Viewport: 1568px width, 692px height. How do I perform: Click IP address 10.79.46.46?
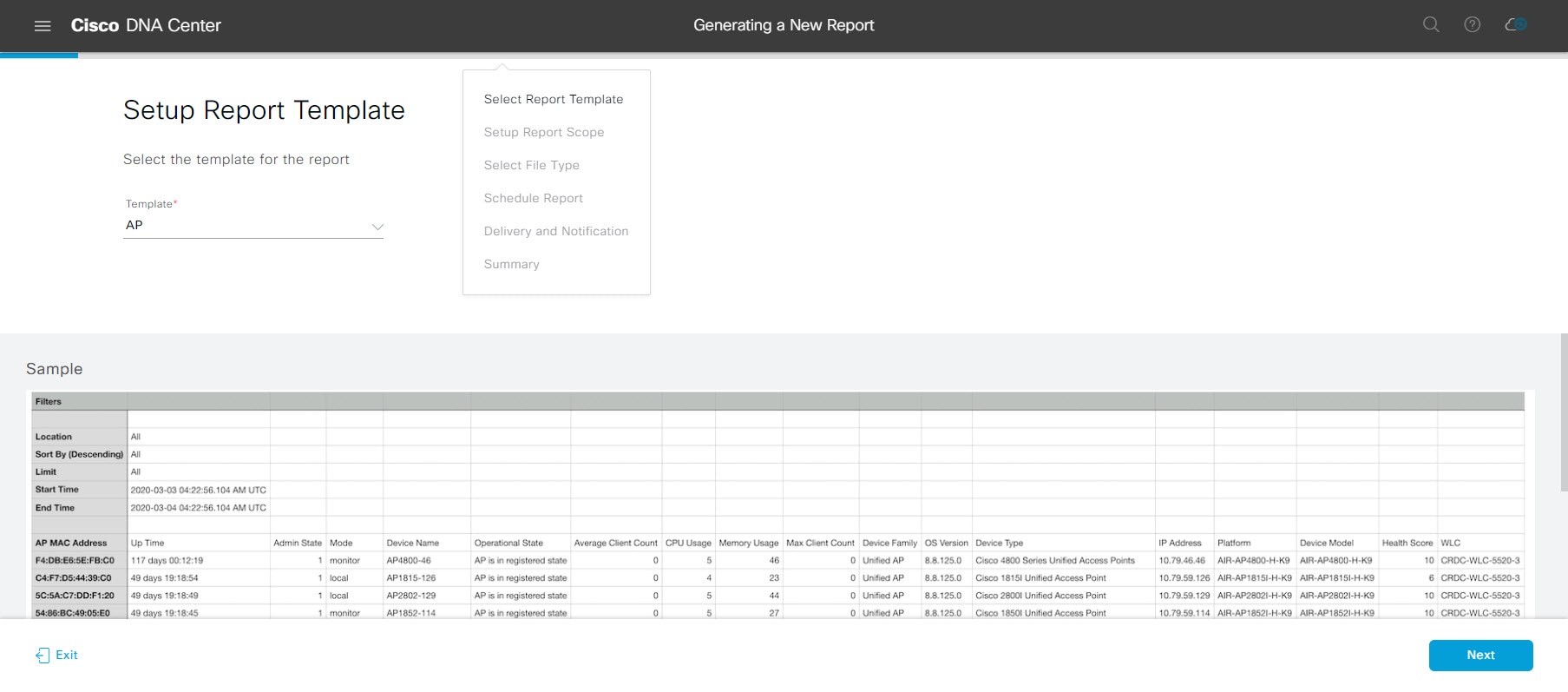click(x=1182, y=560)
